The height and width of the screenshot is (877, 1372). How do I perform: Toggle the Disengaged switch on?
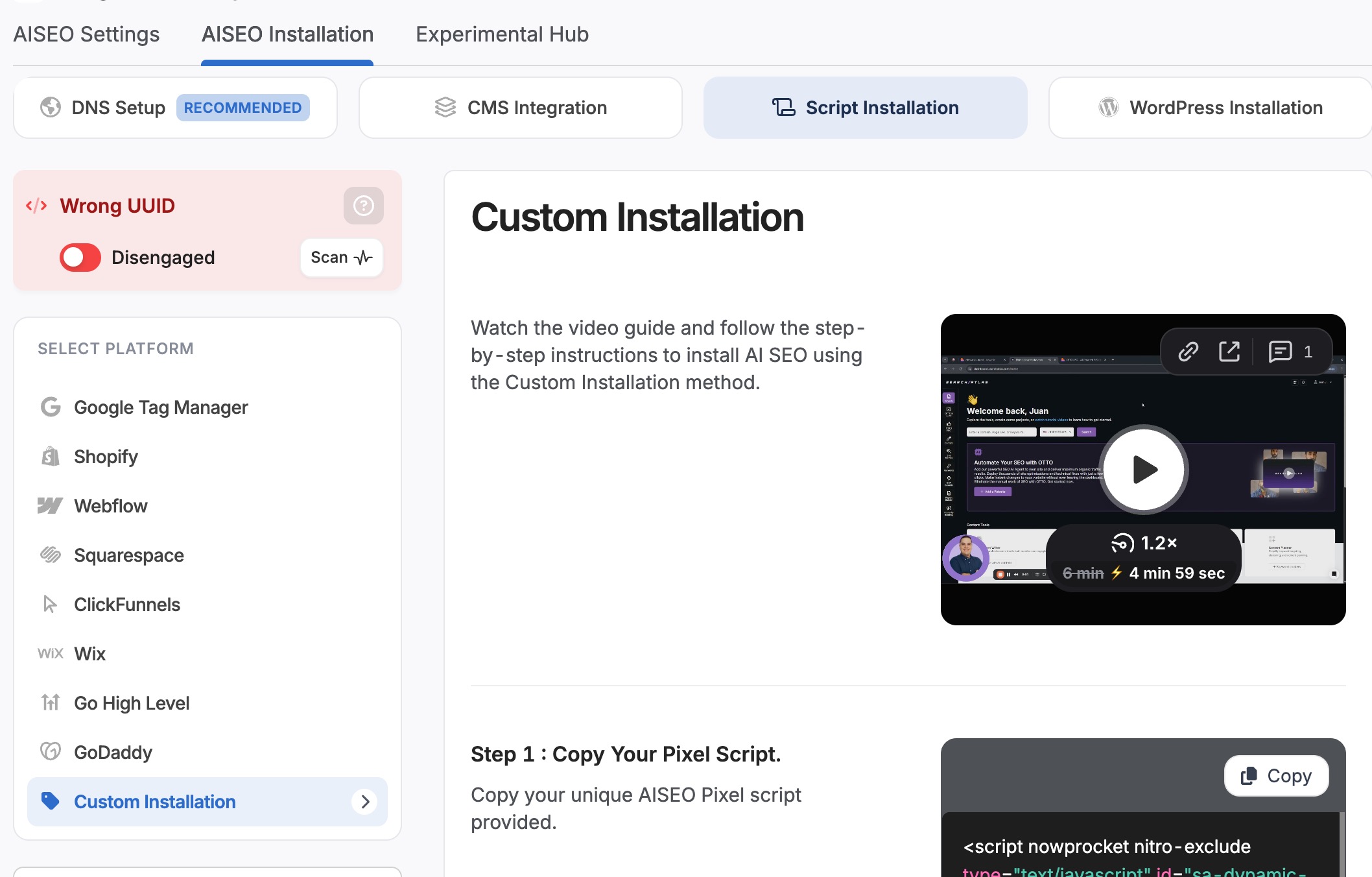[x=79, y=257]
